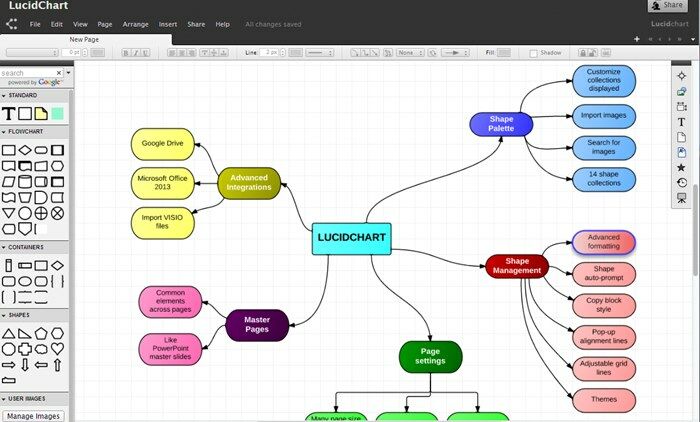Select the down arrow shape
700x422 pixels.
[25, 365]
